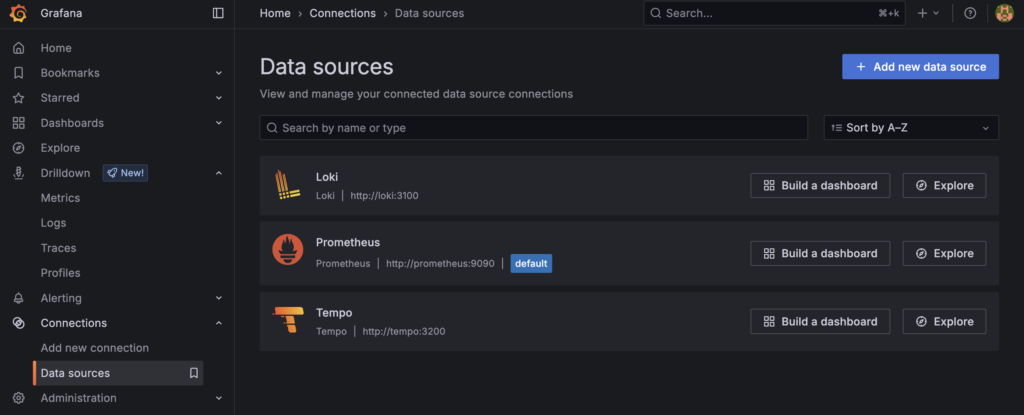This screenshot has width=1024, height=415.
Task: Click the Tempo data source logo
Action: (x=287, y=321)
